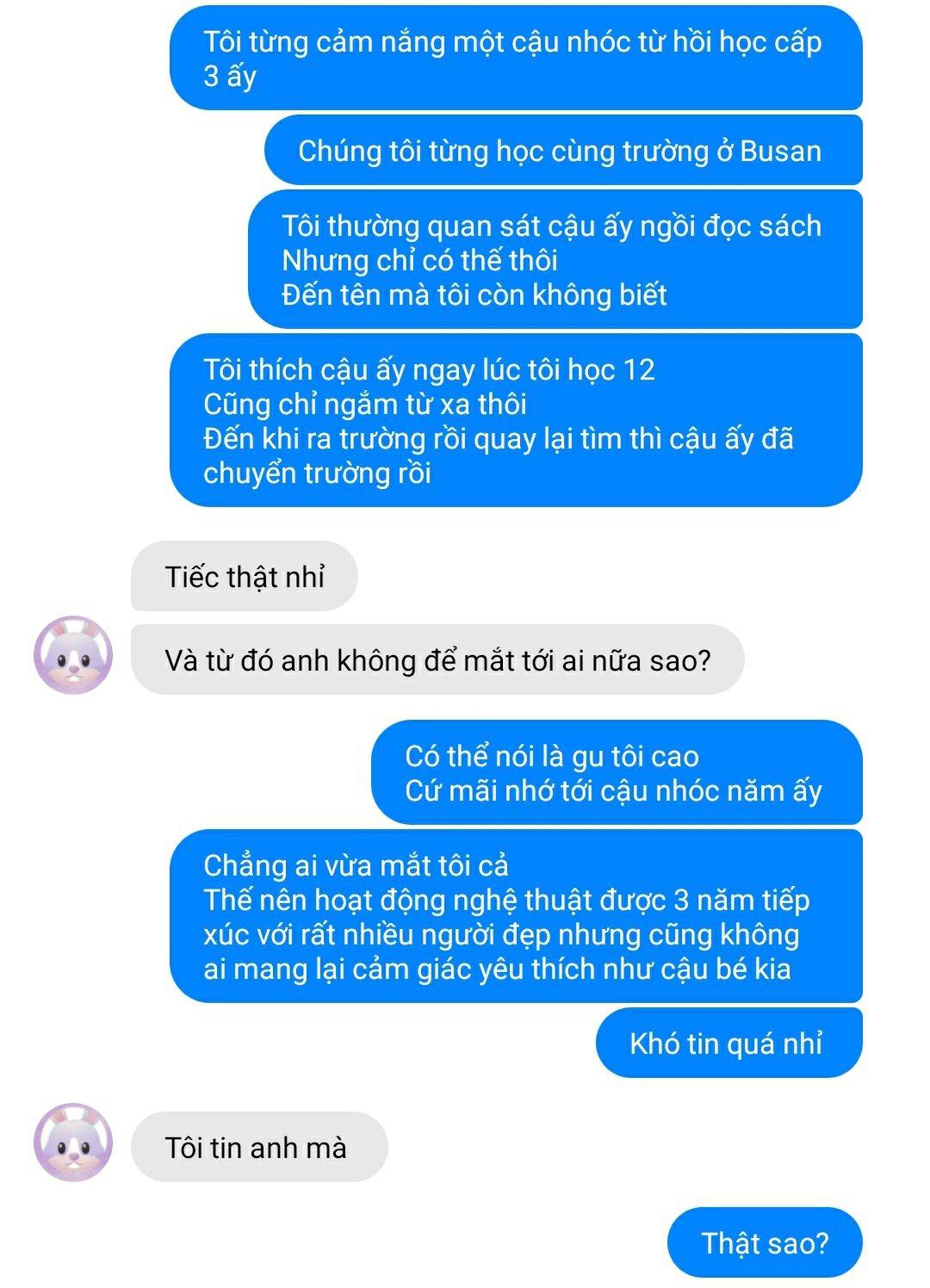
Task: Select the 'Tôi tin anh mà' message bubble
Action: click(259, 1147)
